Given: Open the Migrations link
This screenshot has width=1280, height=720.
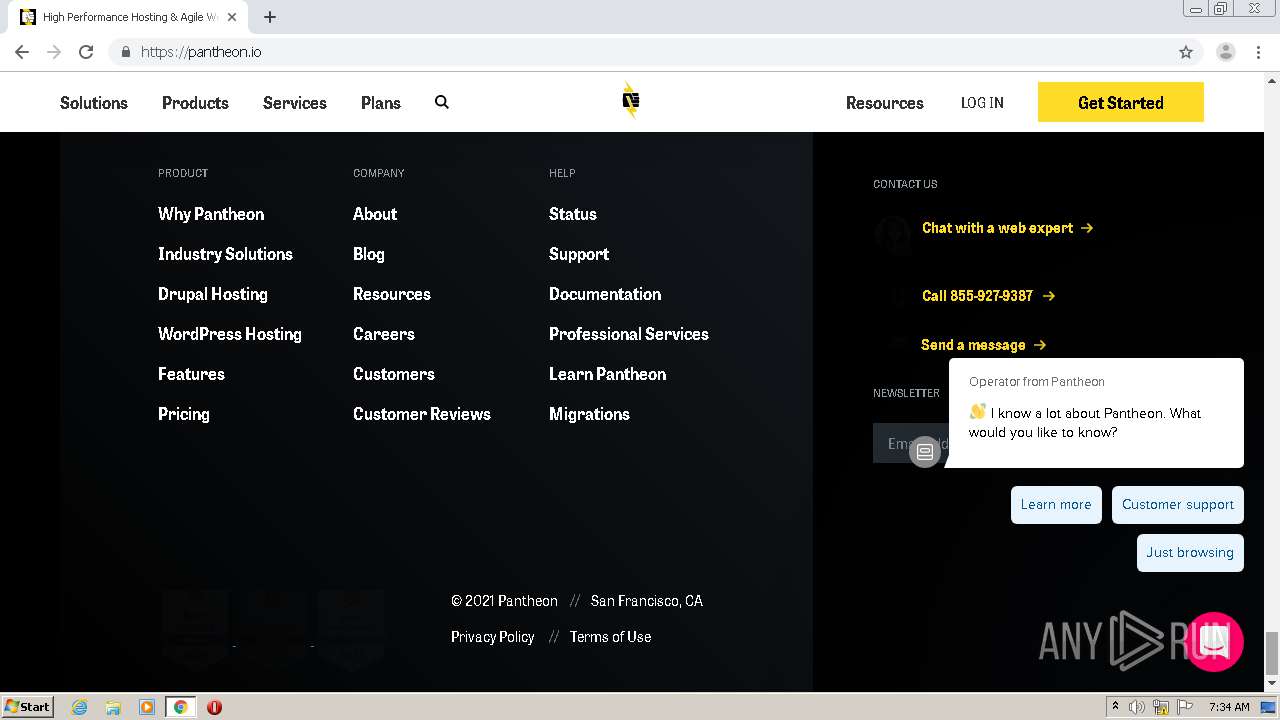Looking at the screenshot, I should pyautogui.click(x=590, y=414).
